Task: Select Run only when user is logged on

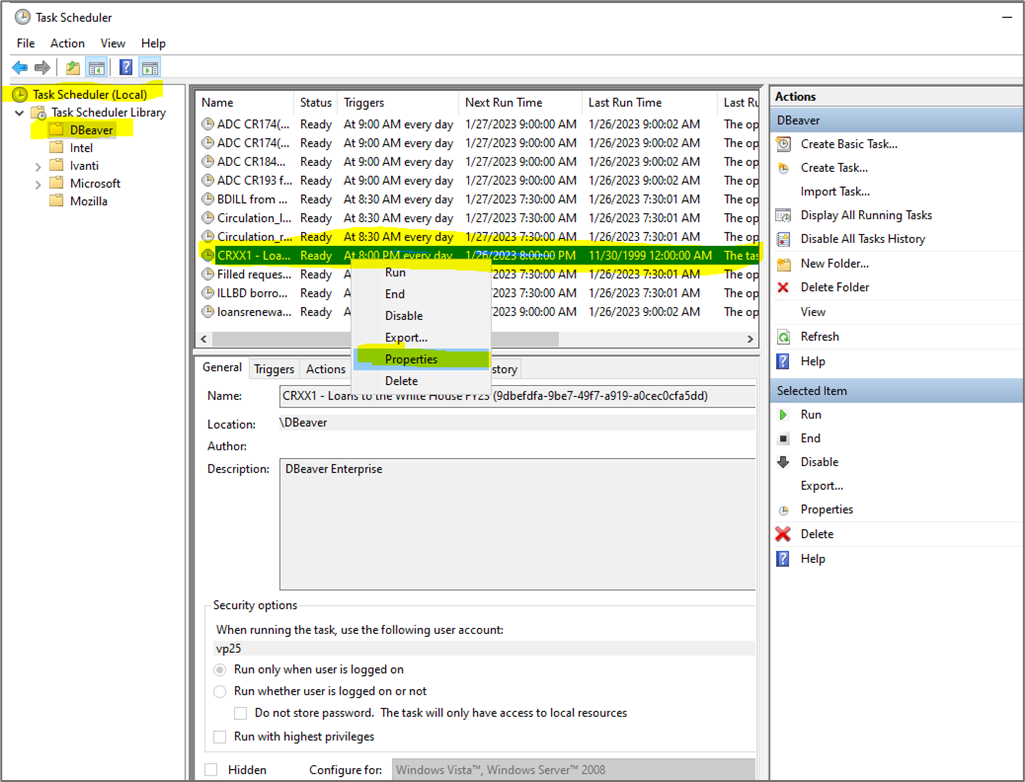Action: (220, 670)
